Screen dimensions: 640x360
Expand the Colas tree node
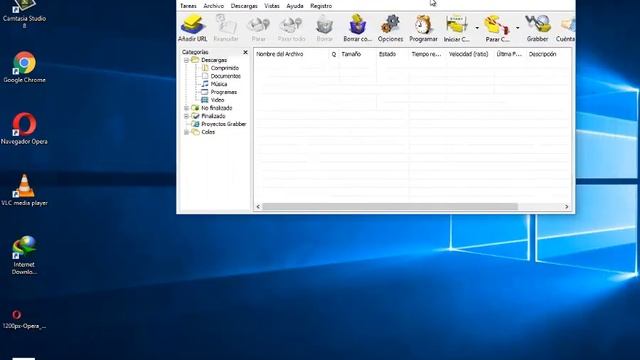pyautogui.click(x=186, y=132)
